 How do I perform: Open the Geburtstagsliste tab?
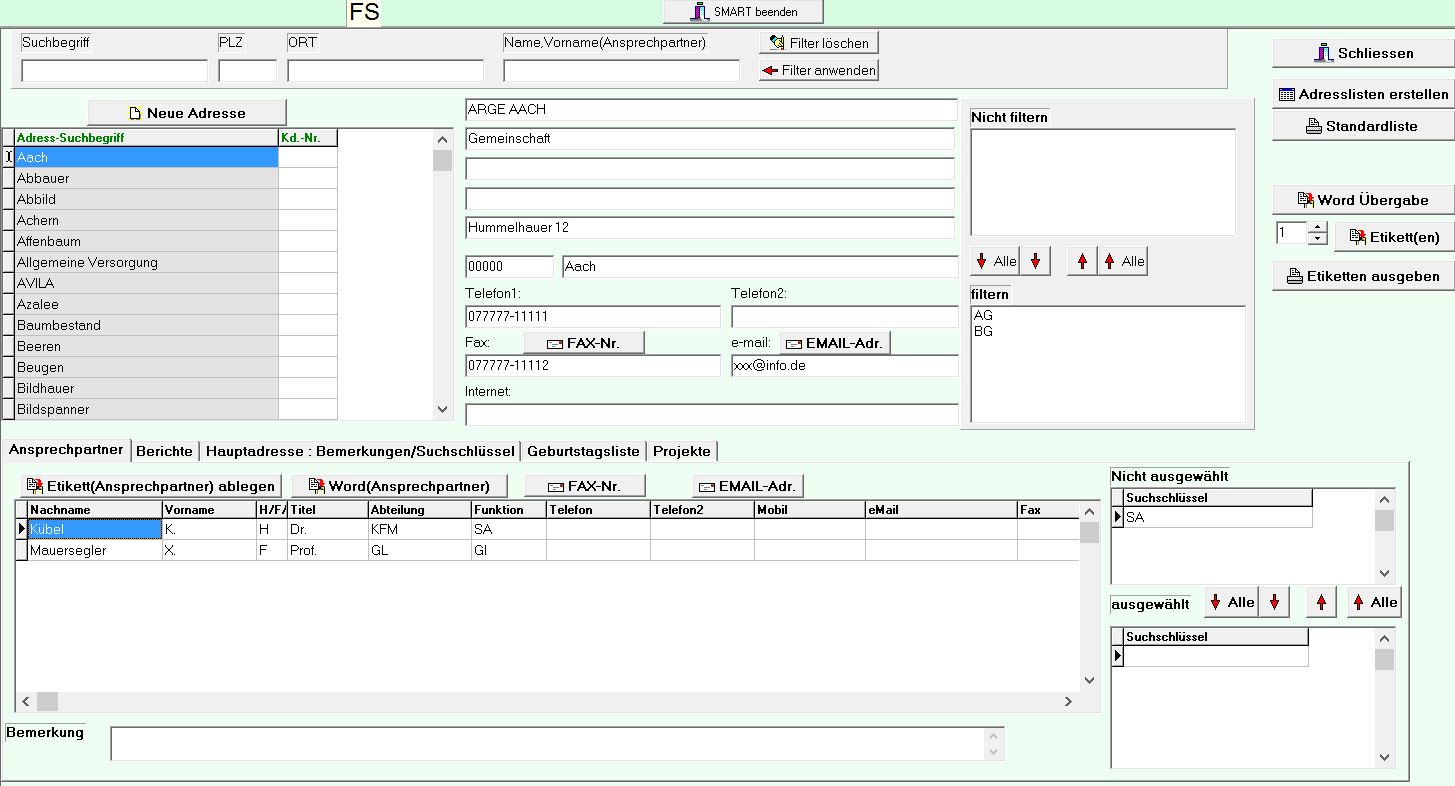coord(583,451)
